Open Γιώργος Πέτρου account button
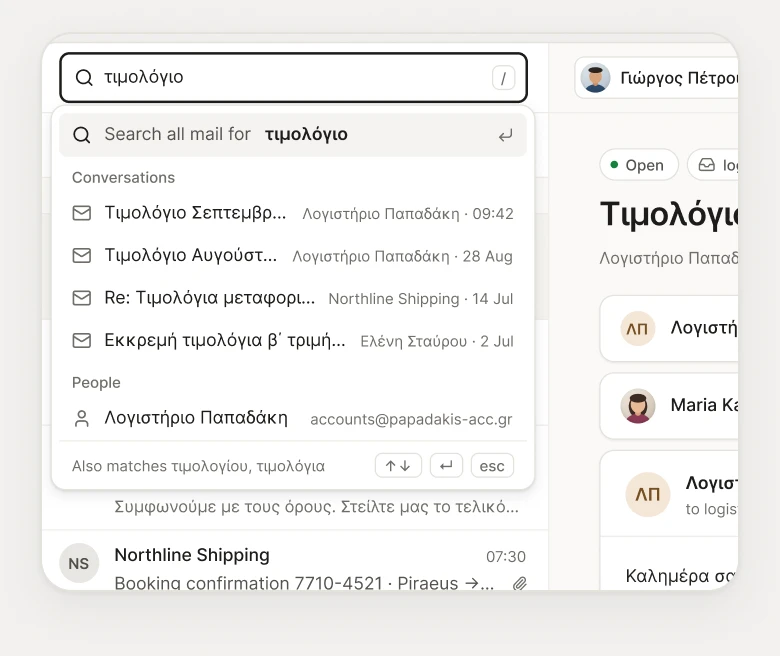 [656, 78]
